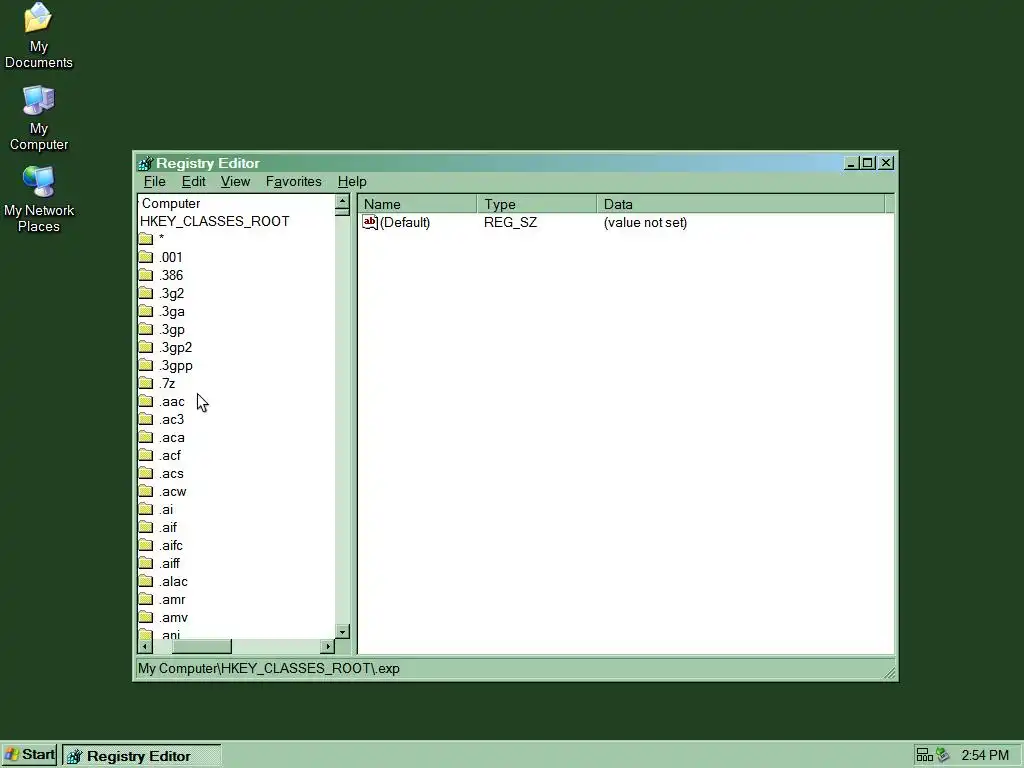Screen dimensions: 1024x768
Task: Click the tree's horizontal scroll left arrow
Action: point(145,647)
